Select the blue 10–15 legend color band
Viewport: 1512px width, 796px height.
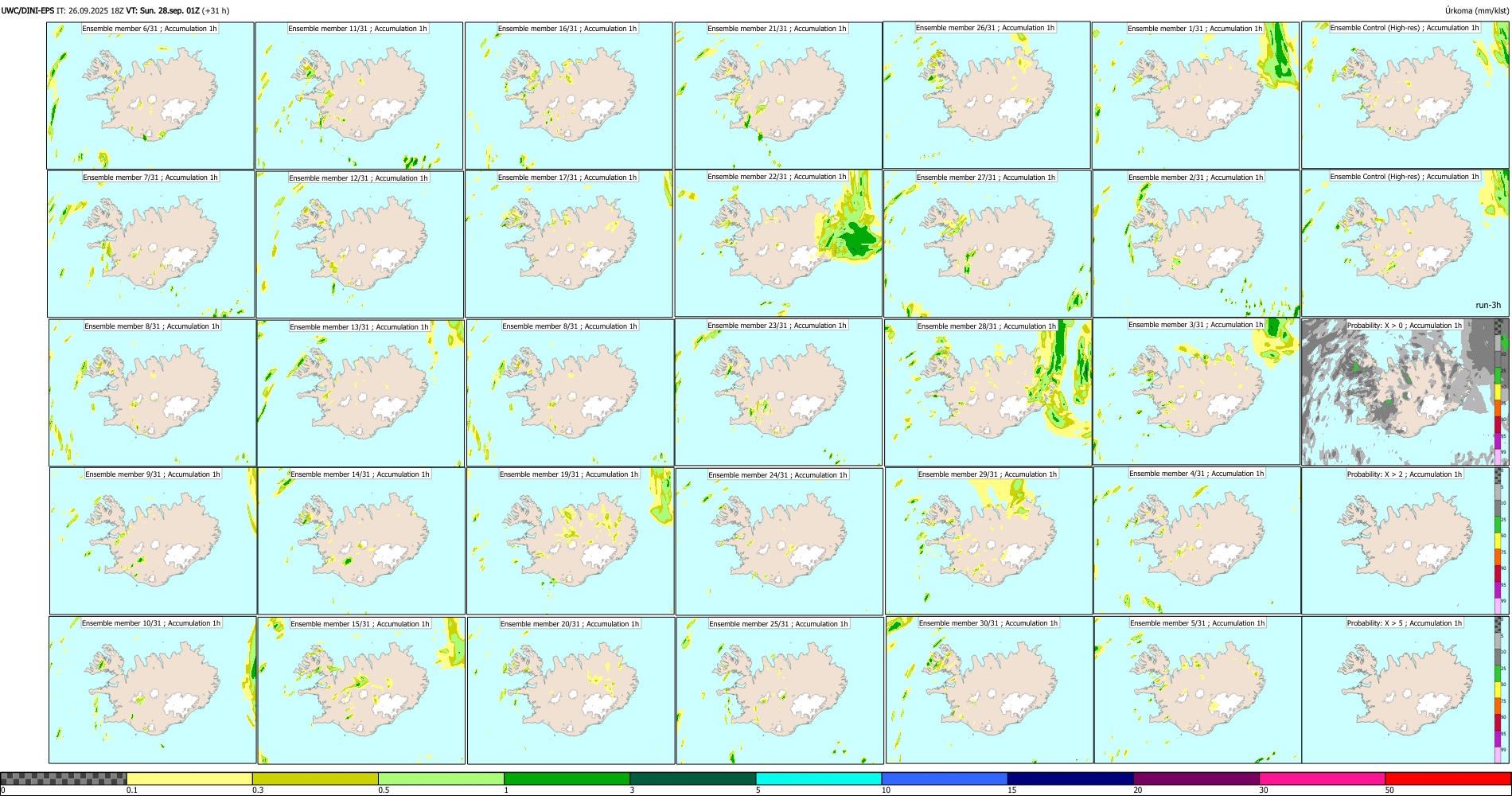(x=945, y=778)
